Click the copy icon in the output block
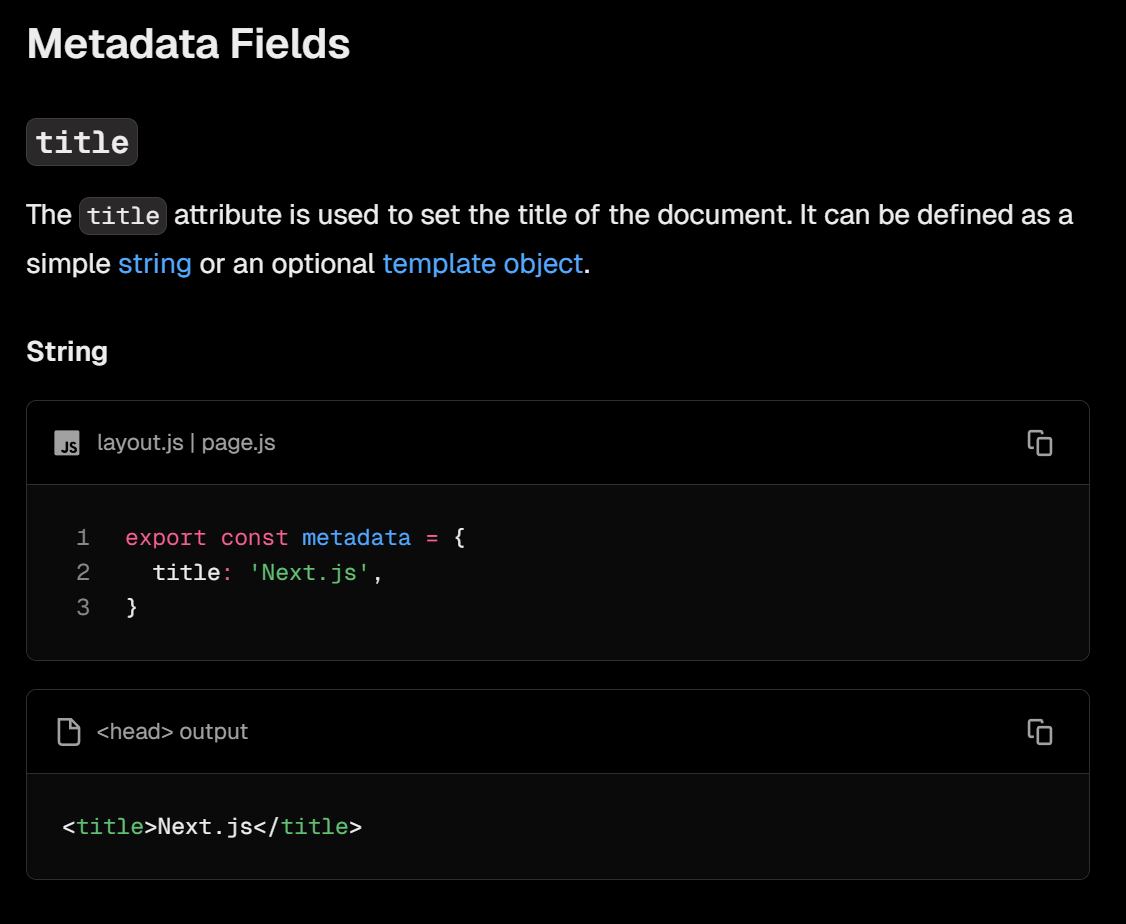This screenshot has width=1126, height=924. coord(1040,732)
